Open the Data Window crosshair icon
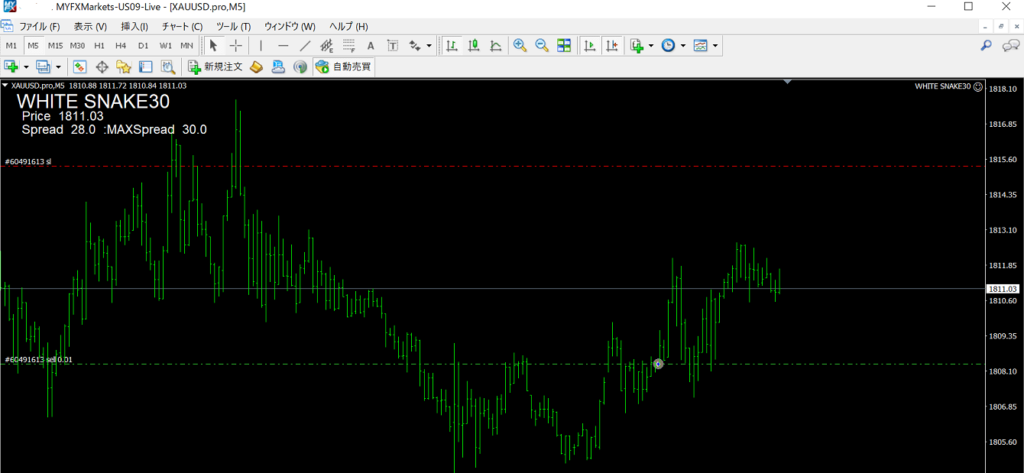The width and height of the screenshot is (1024, 473). click(x=102, y=67)
